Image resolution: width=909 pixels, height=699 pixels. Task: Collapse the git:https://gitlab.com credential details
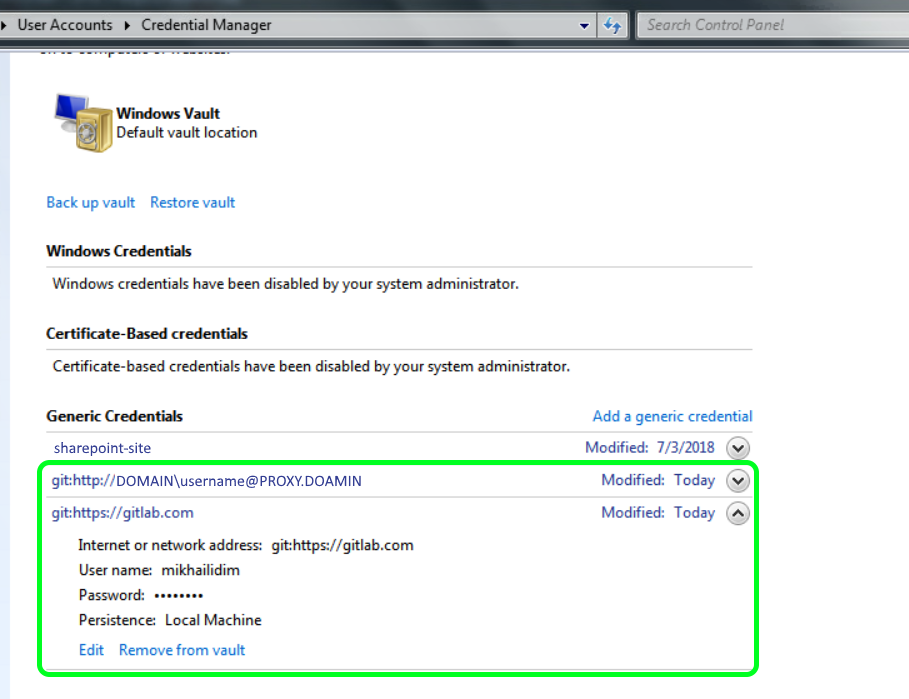[x=737, y=513]
